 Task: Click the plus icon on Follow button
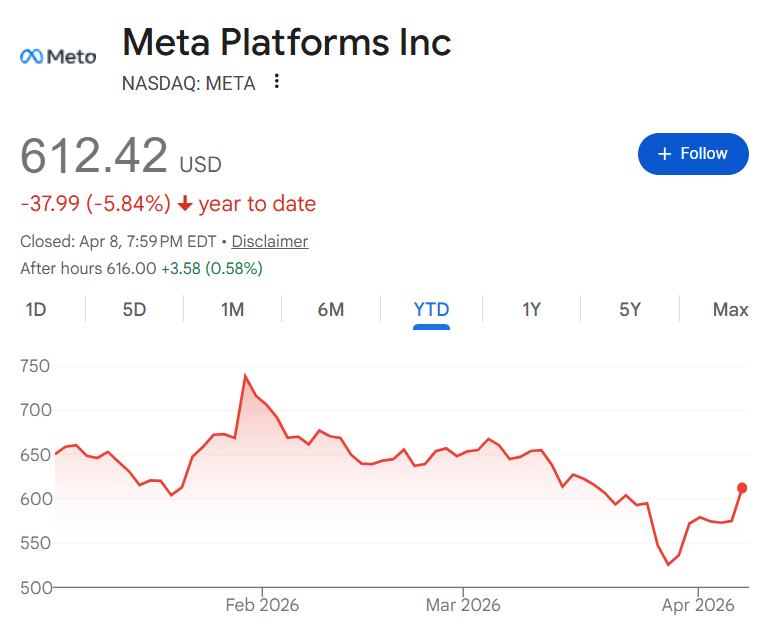665,154
